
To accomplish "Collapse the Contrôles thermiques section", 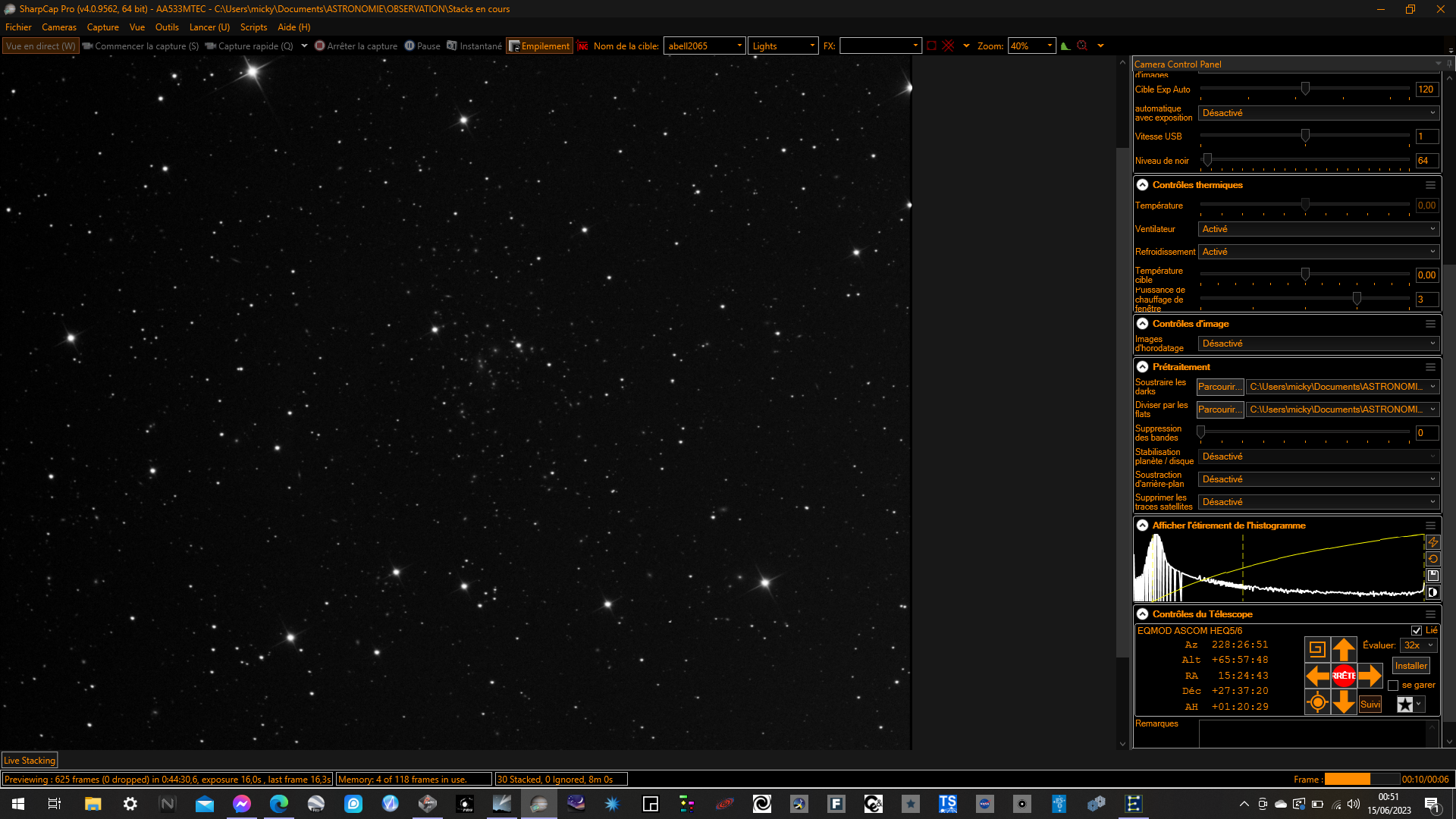I will 1142,185.
